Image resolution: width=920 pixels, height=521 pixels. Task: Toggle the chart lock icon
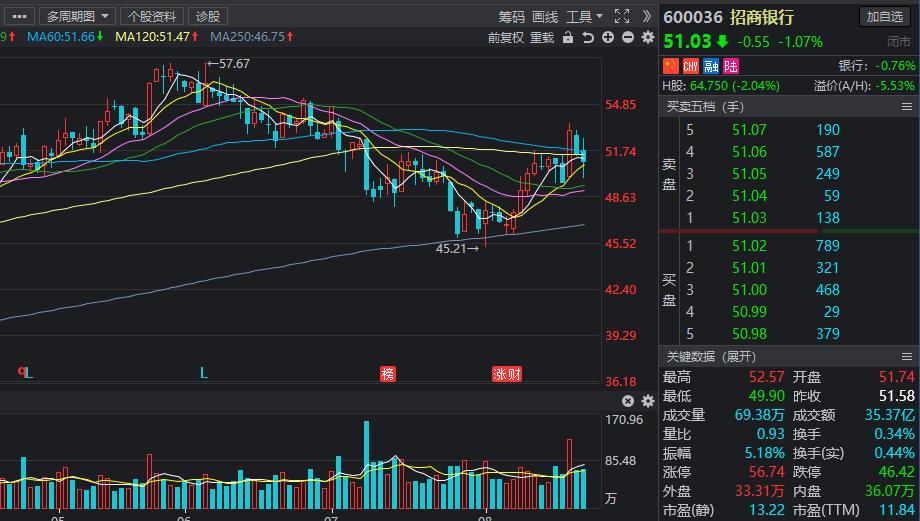pos(567,38)
